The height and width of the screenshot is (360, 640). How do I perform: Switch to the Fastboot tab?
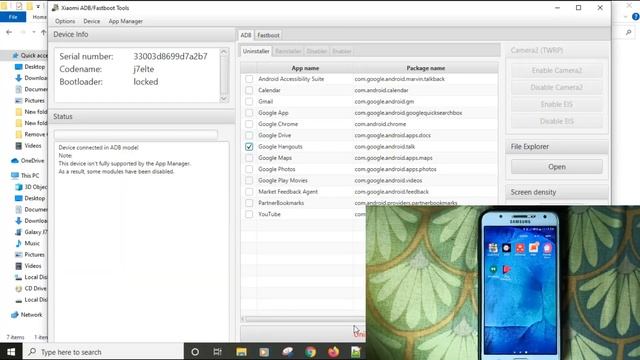pos(268,35)
